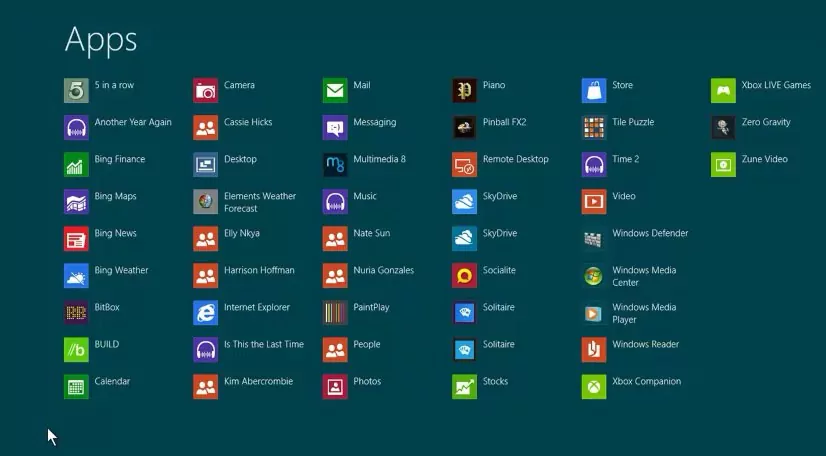
Task: Click the Zune Video icon
Action: click(x=723, y=165)
